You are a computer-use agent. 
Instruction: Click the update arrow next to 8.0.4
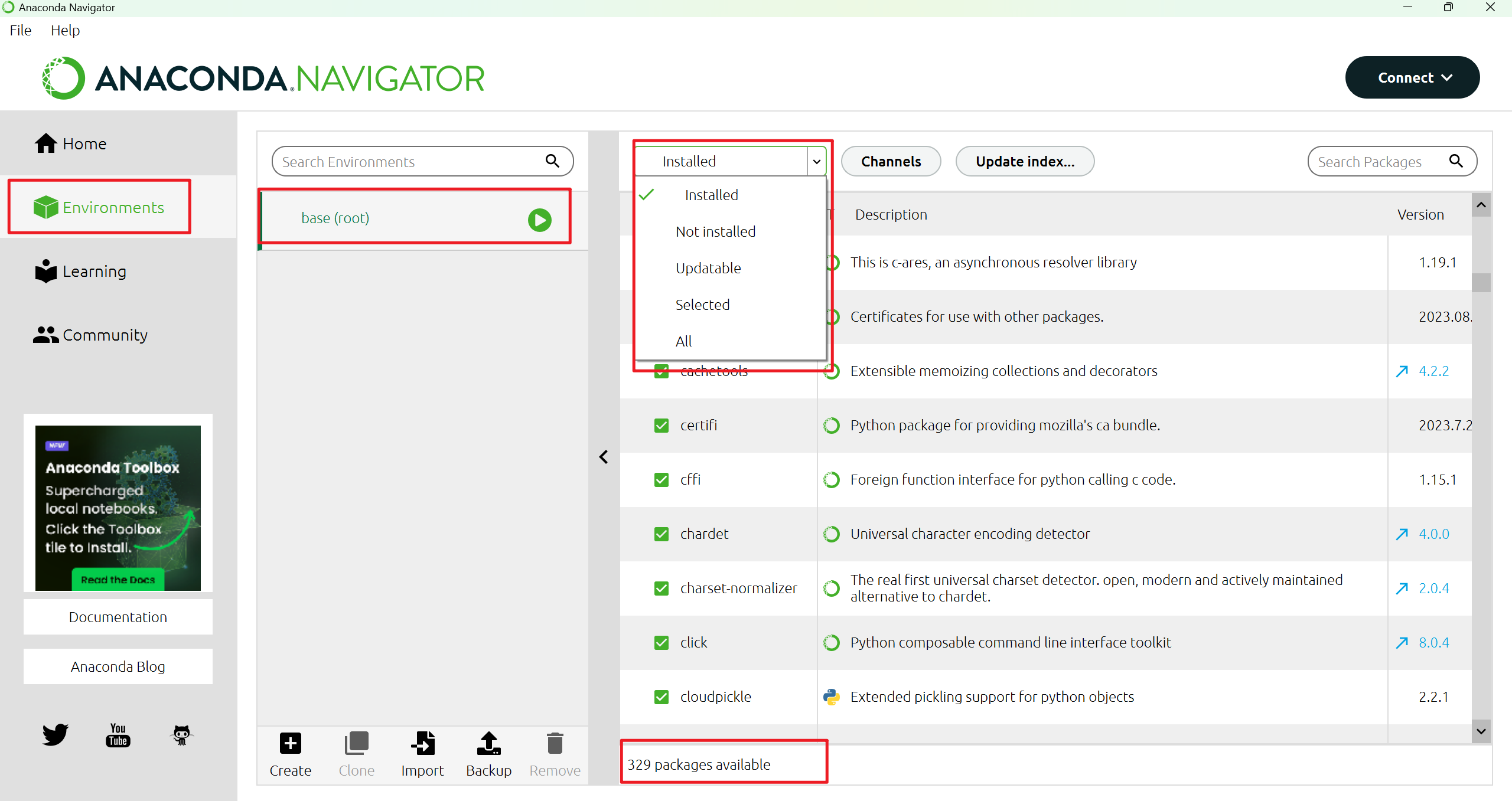[x=1402, y=642]
